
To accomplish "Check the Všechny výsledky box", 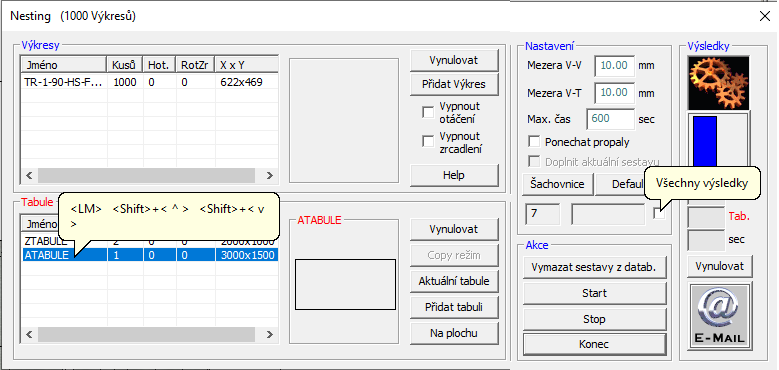I will (659, 214).
